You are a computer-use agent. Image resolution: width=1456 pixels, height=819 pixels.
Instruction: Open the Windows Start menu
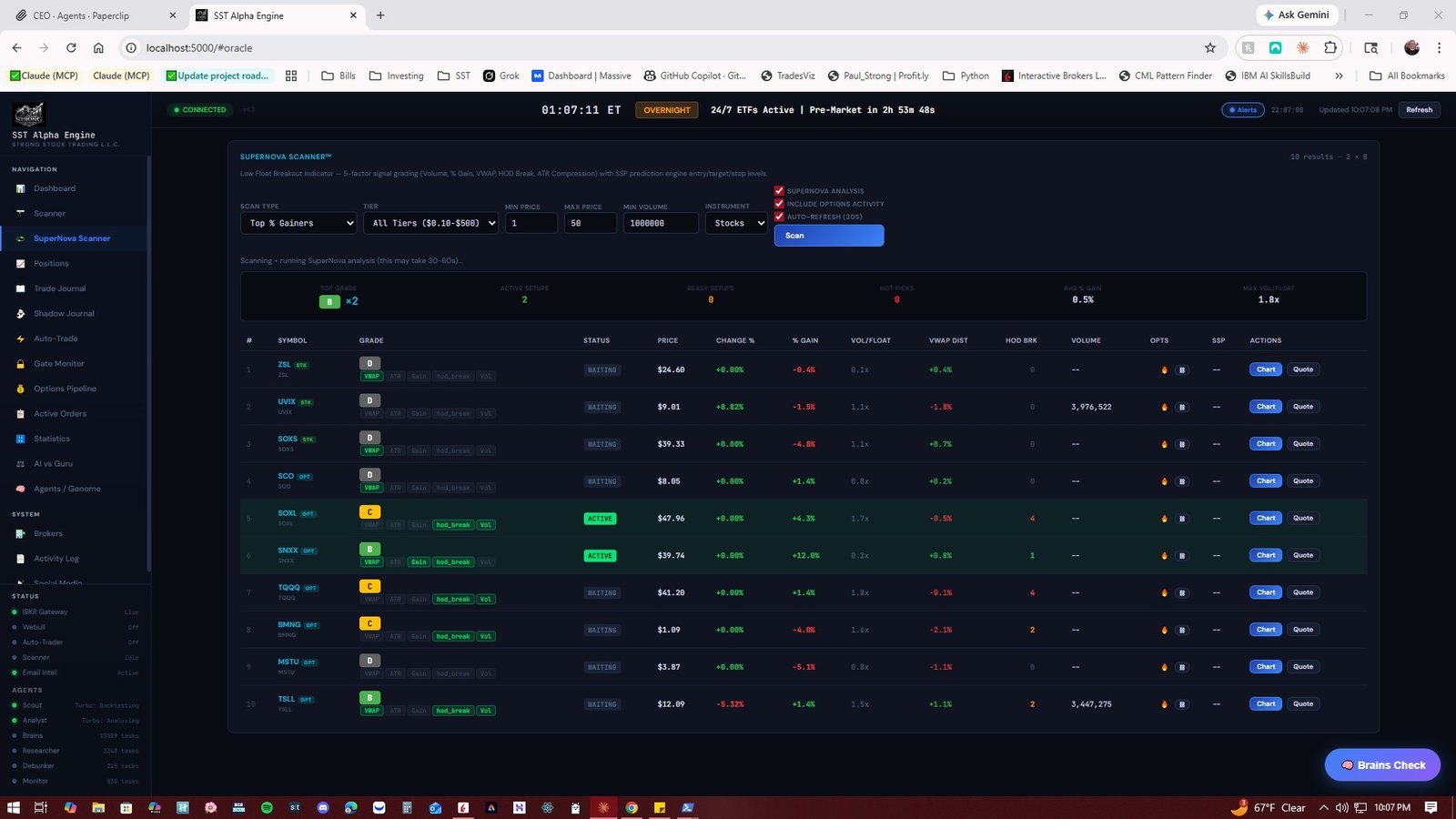tap(13, 807)
